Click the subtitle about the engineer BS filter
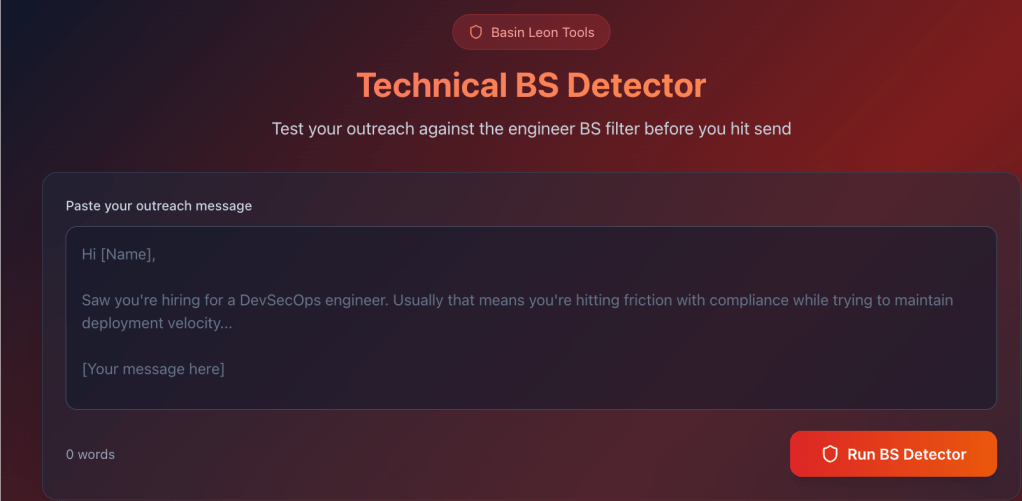The height and width of the screenshot is (501, 1022). pos(531,129)
